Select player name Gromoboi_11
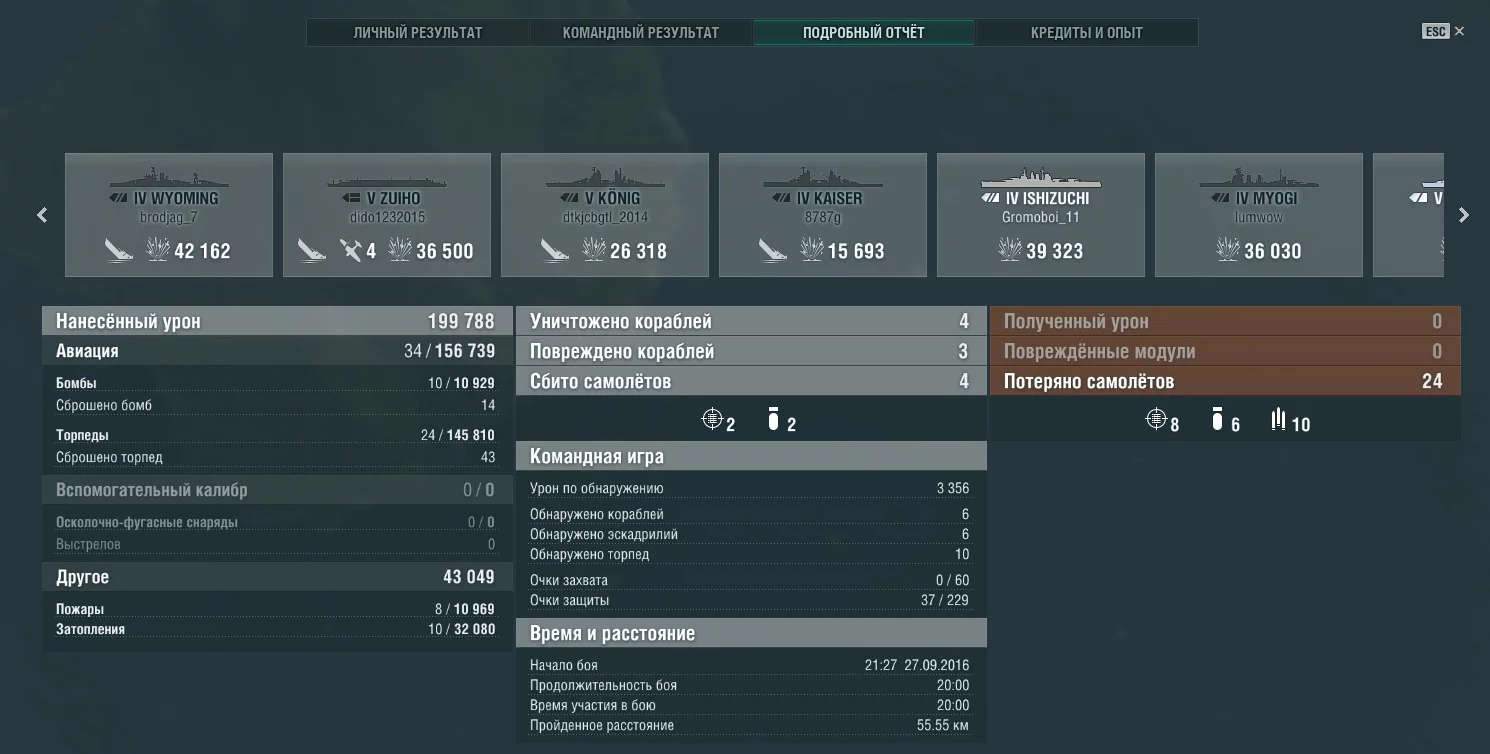The image size is (1490, 754). pos(1041,217)
